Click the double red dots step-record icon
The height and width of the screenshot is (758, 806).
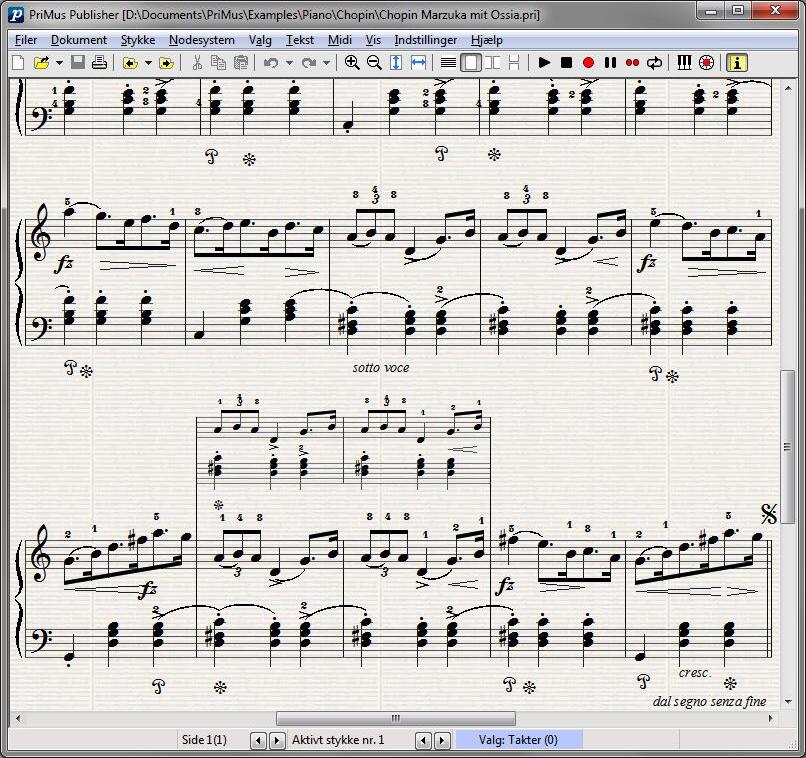[632, 63]
